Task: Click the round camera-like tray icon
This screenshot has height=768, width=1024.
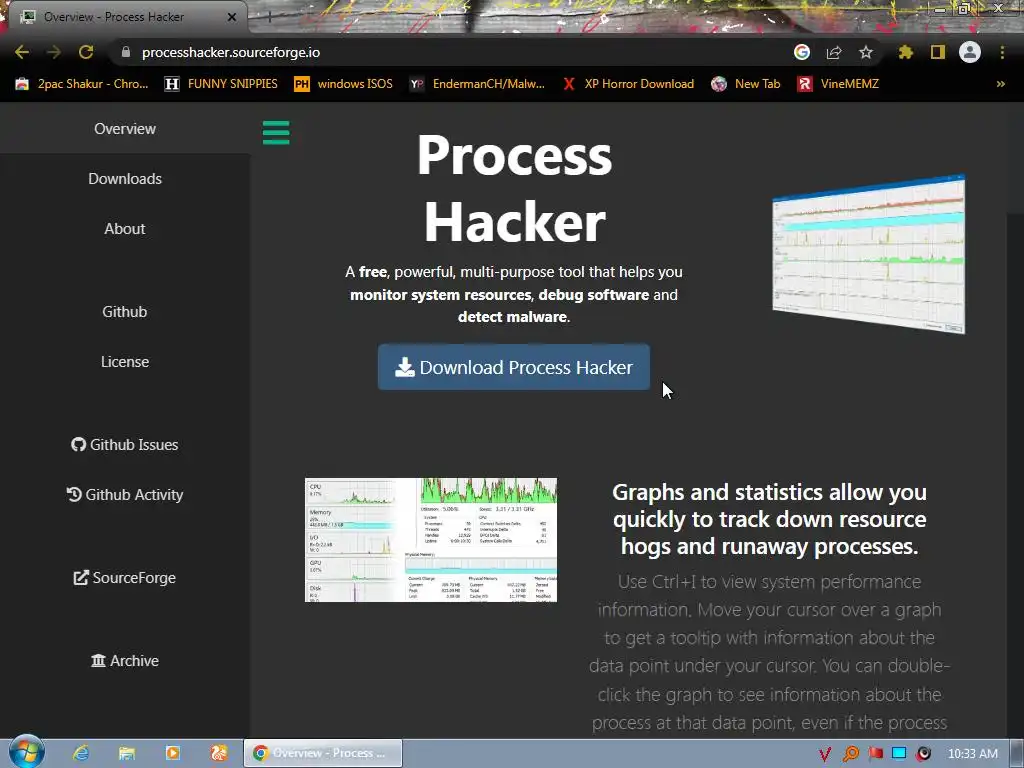Action: point(923,754)
